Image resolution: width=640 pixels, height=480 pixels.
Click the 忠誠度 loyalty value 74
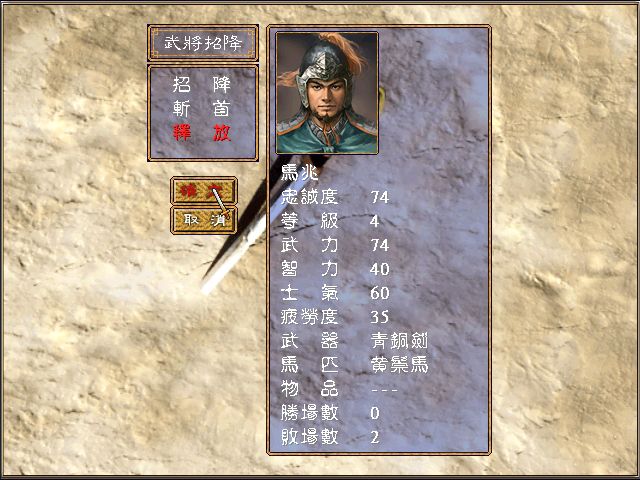click(x=380, y=198)
